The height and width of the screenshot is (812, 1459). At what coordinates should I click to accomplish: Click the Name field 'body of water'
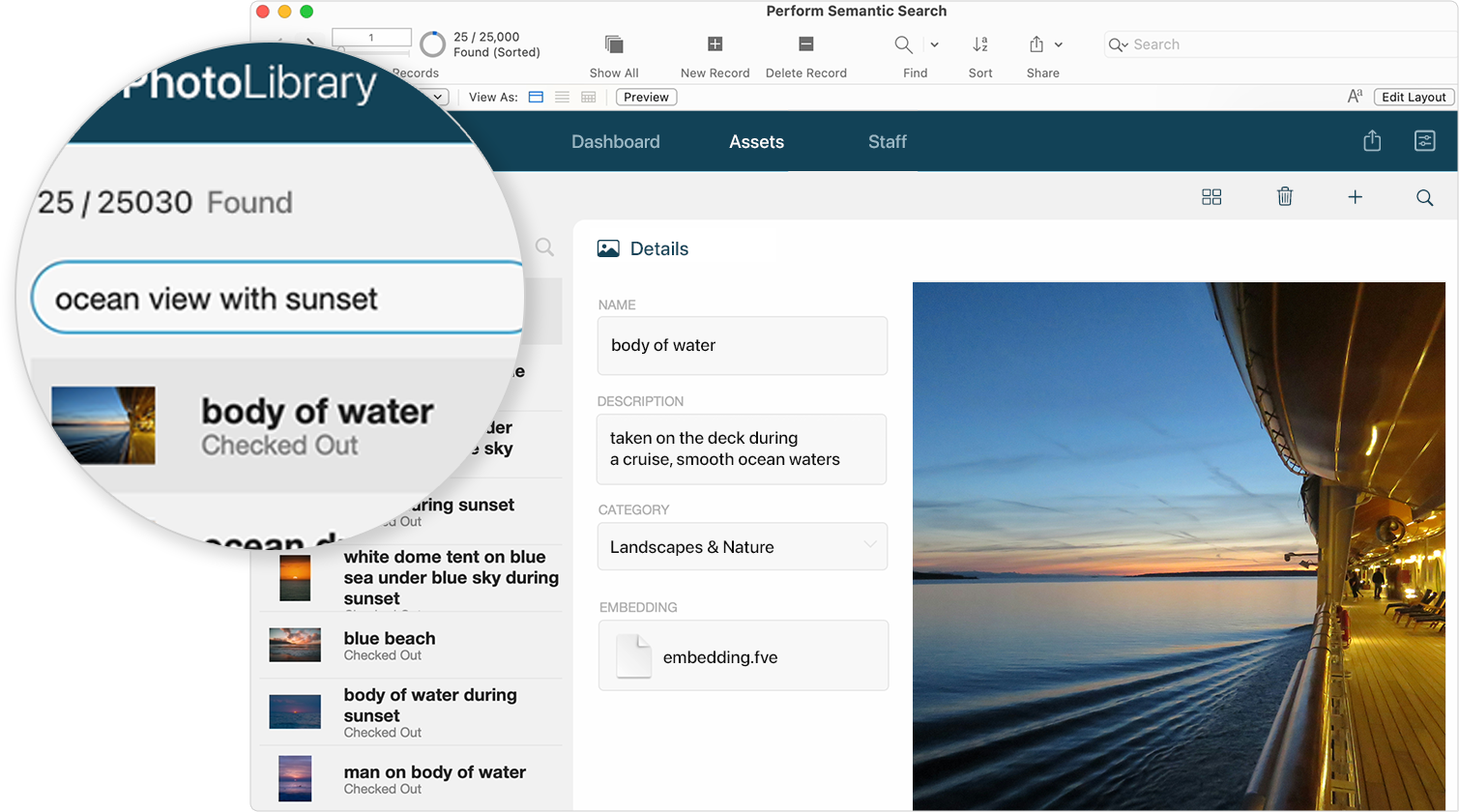tap(743, 345)
